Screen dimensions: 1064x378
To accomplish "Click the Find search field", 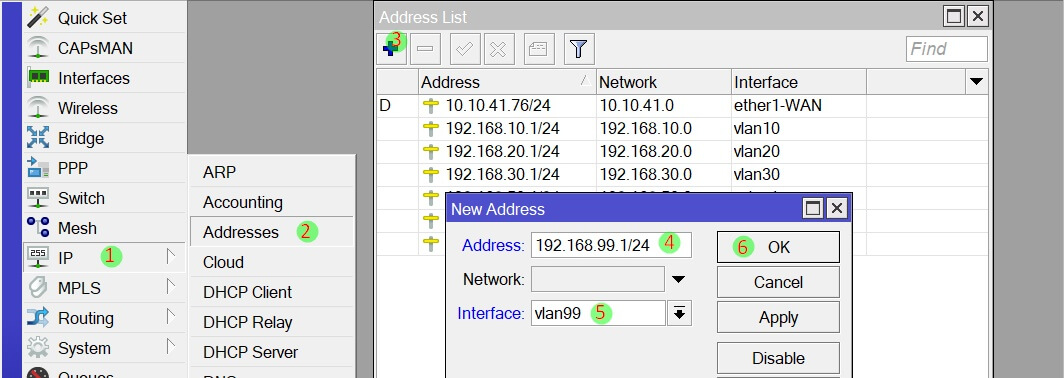I will point(947,49).
